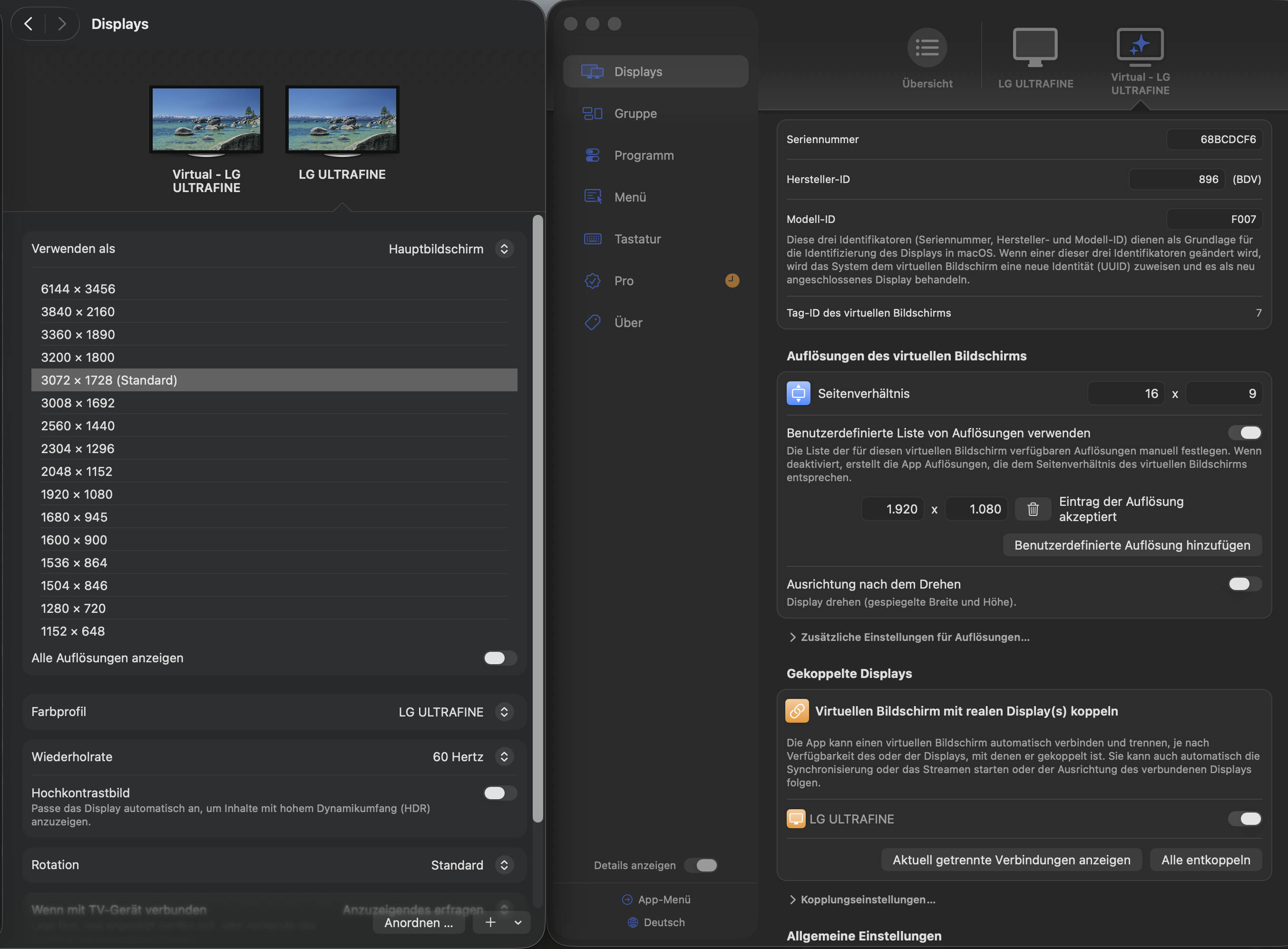Click the Programm sidebar icon
Screen dimensions: 1288x949
tap(592, 155)
